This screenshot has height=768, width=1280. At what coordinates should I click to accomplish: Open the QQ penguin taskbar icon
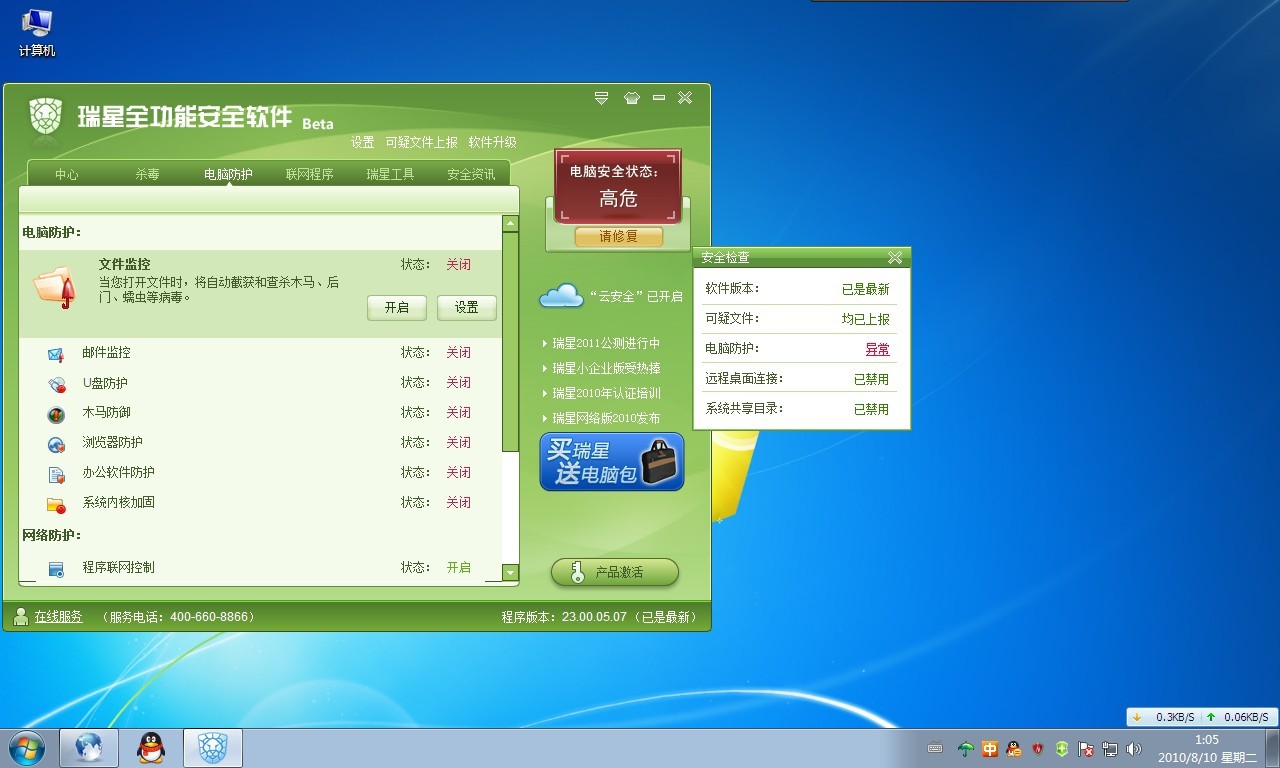(151, 748)
